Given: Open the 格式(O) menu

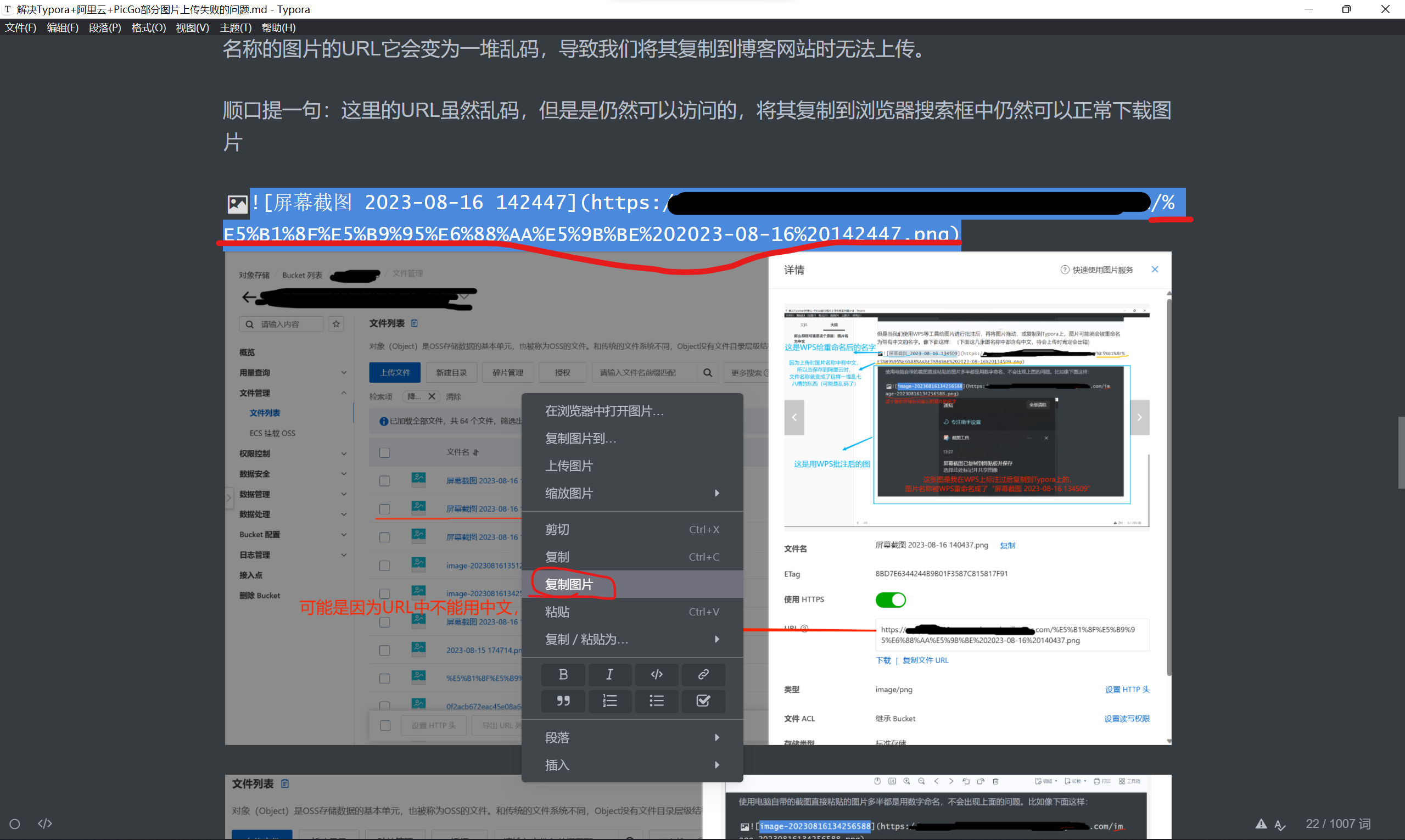Looking at the screenshot, I should 148,28.
